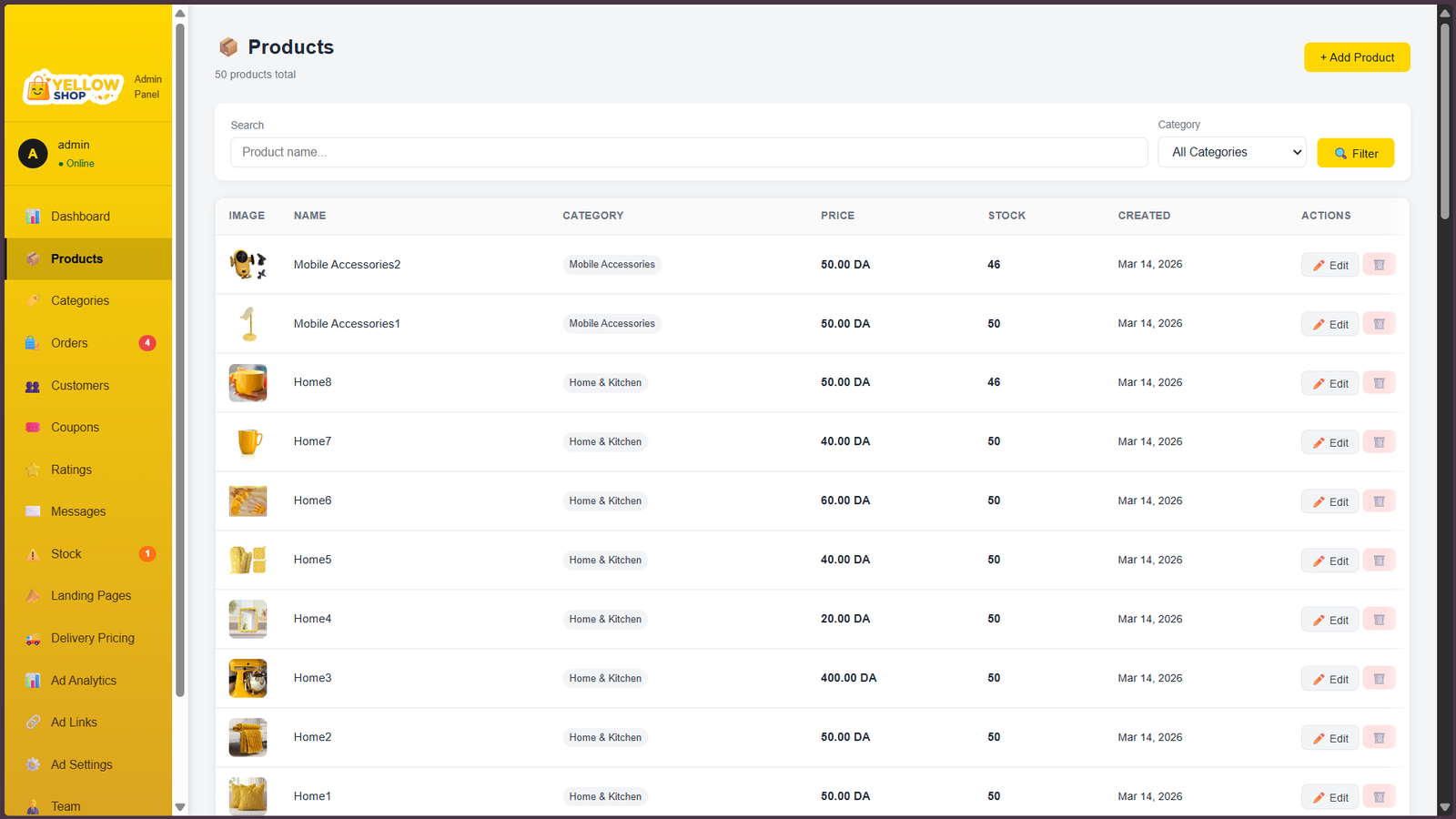Image resolution: width=1456 pixels, height=819 pixels.
Task: Go to Orders in the sidebar
Action: point(88,343)
